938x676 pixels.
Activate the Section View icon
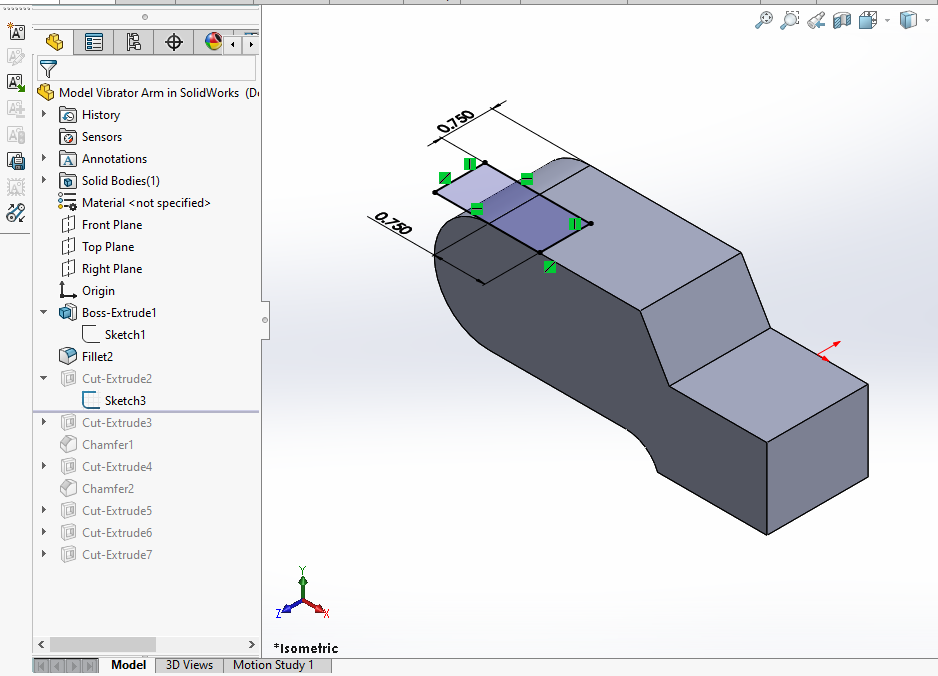842,20
